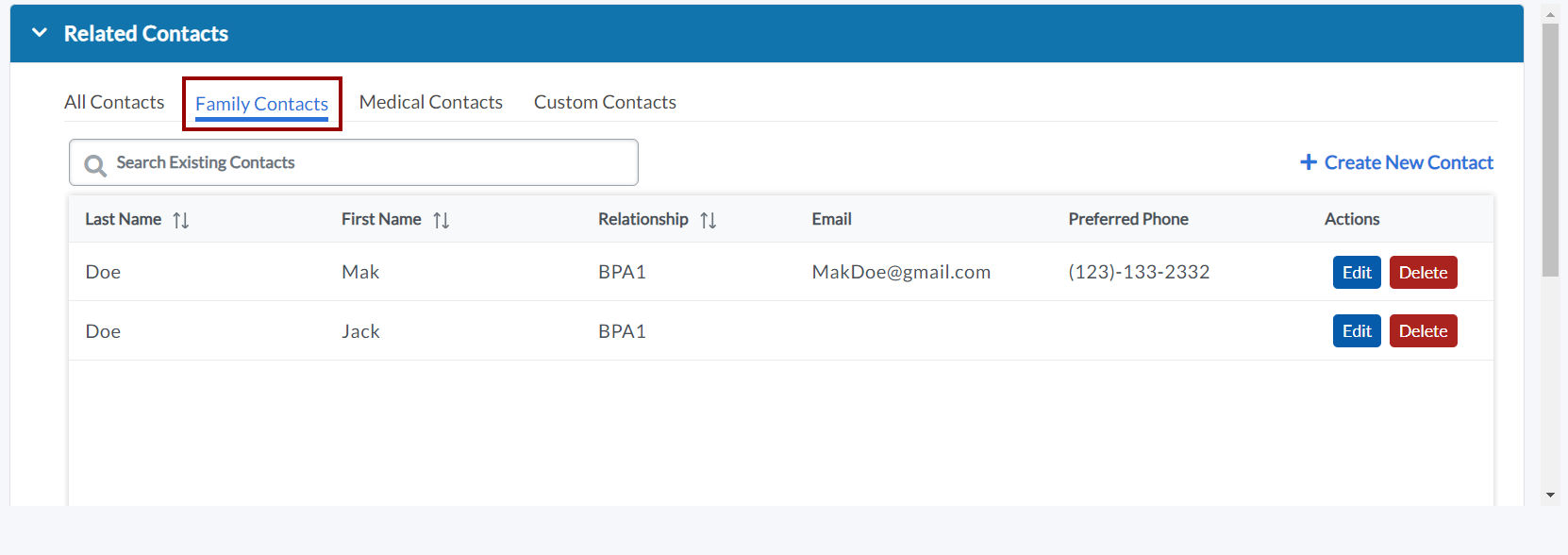Switch to Custom Contacts tab
The width and height of the screenshot is (1568, 555).
tap(605, 102)
